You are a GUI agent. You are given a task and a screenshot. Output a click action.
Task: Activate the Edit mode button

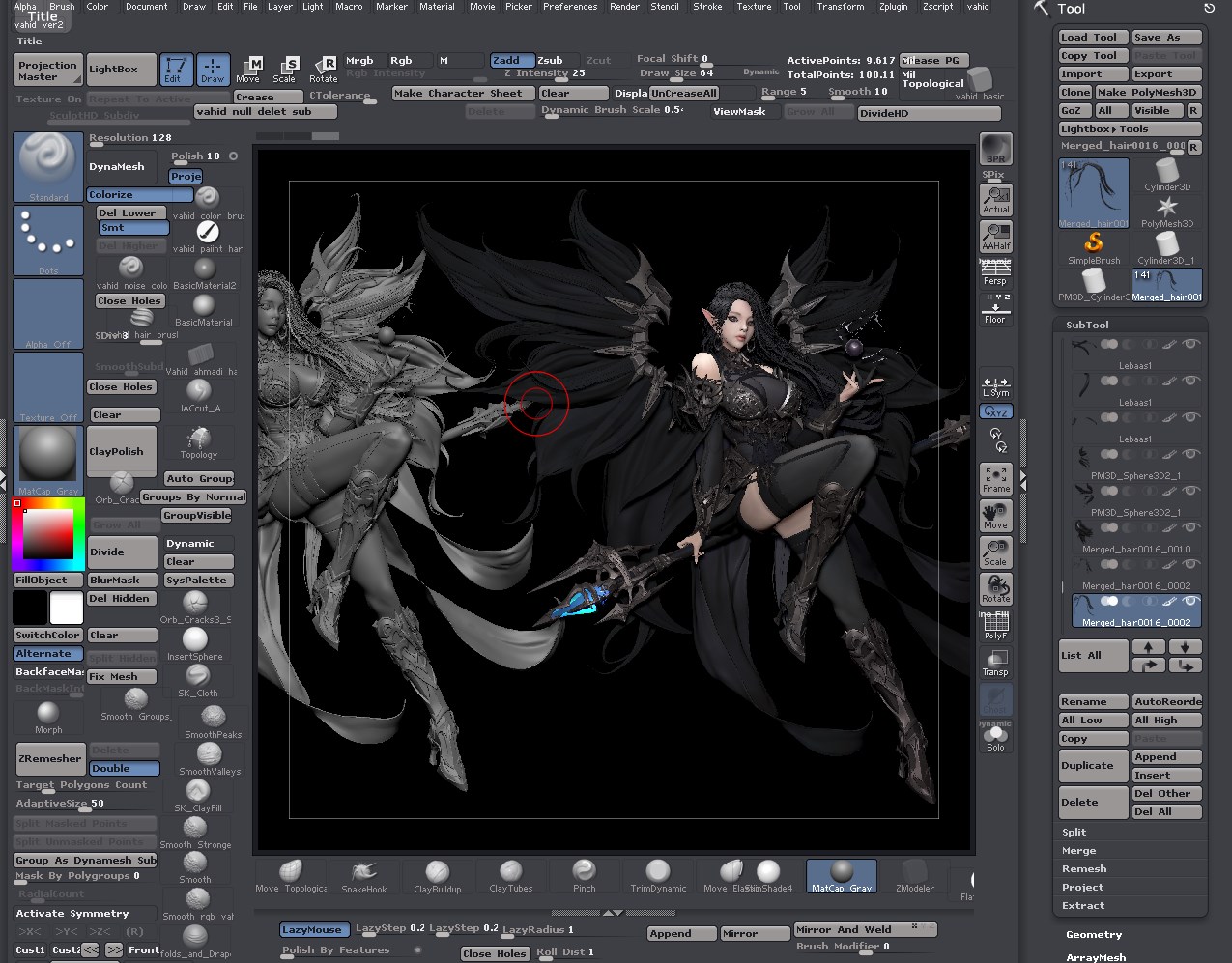pos(176,69)
